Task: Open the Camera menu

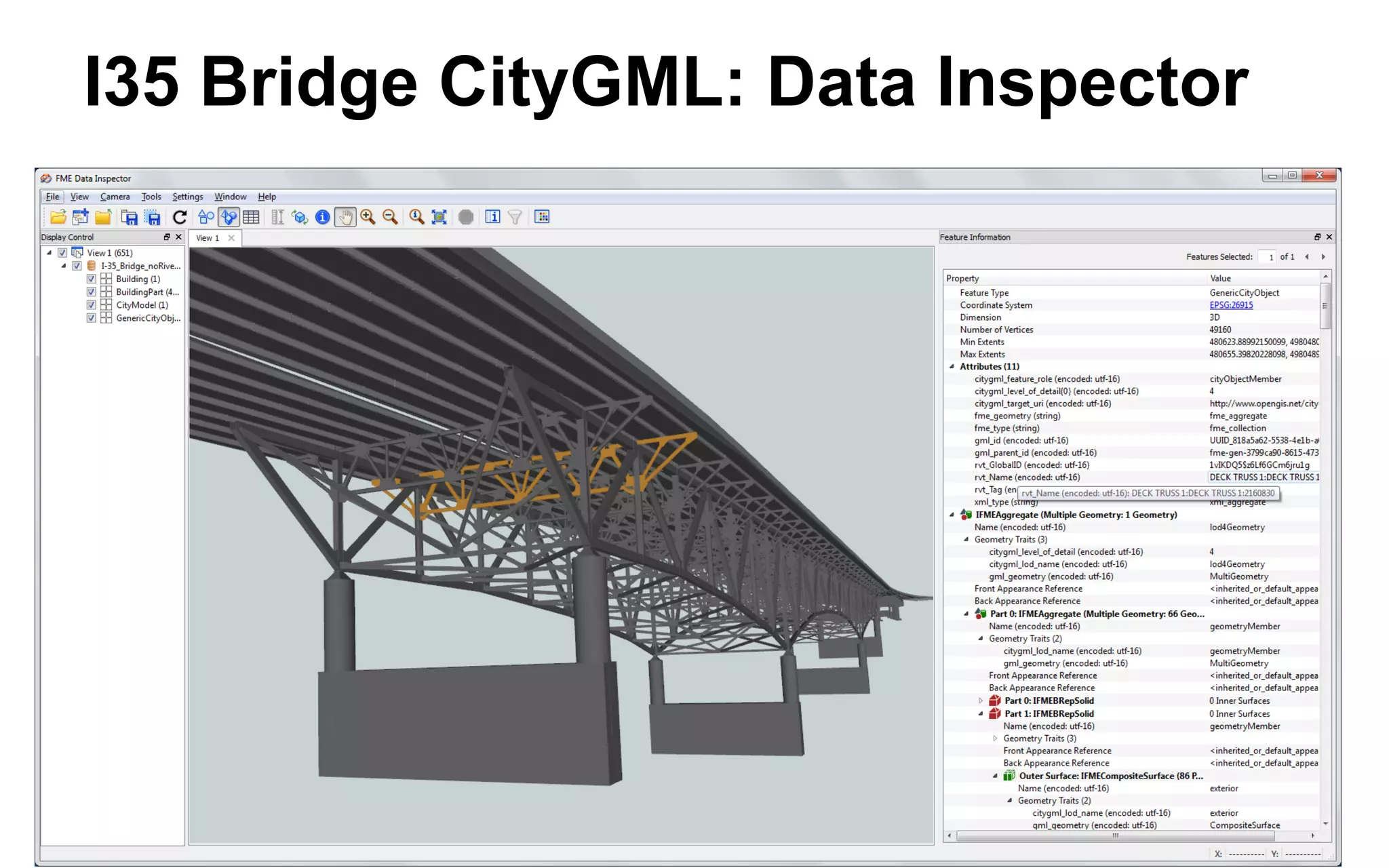Action: click(x=115, y=197)
